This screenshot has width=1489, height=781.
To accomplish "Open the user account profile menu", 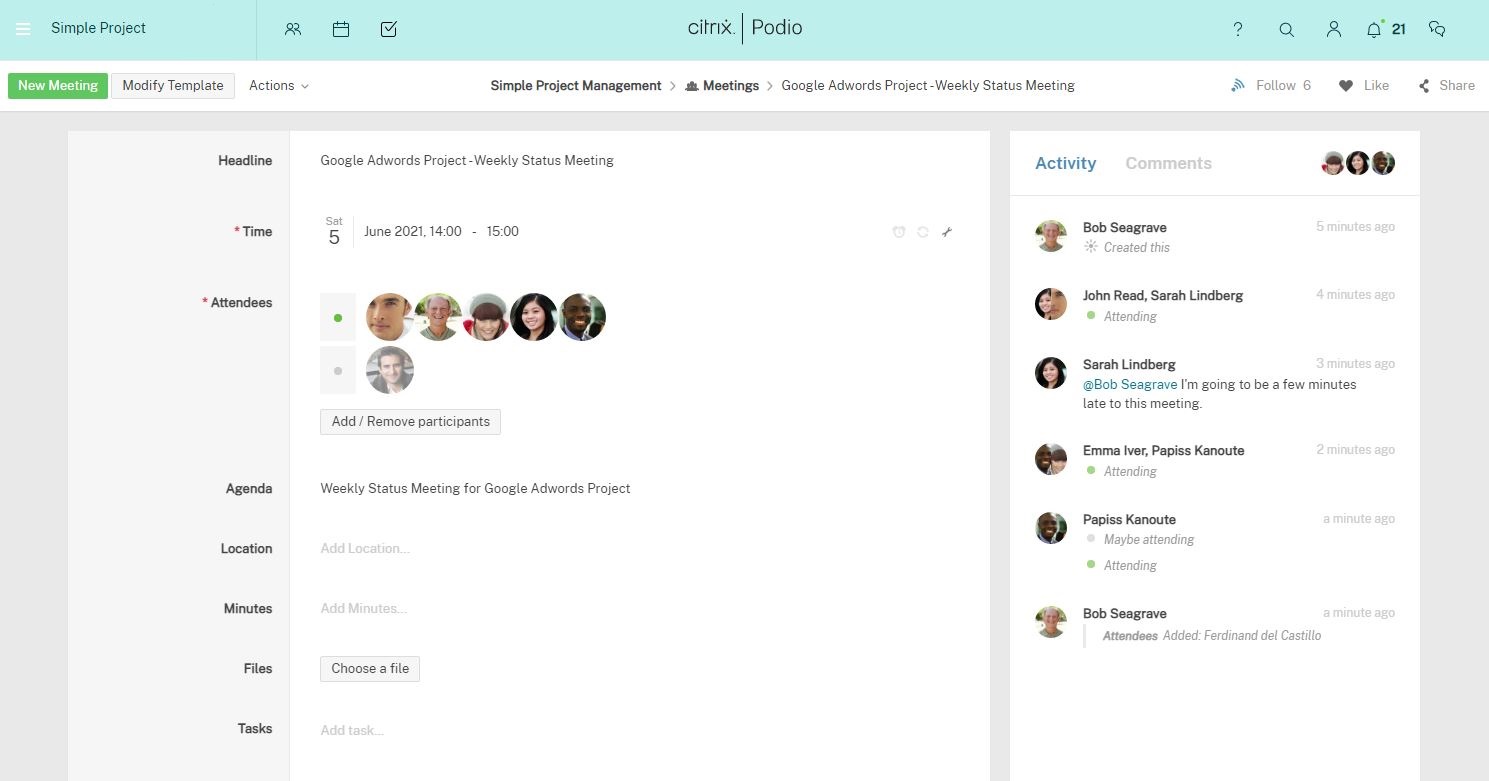I will (1333, 29).
